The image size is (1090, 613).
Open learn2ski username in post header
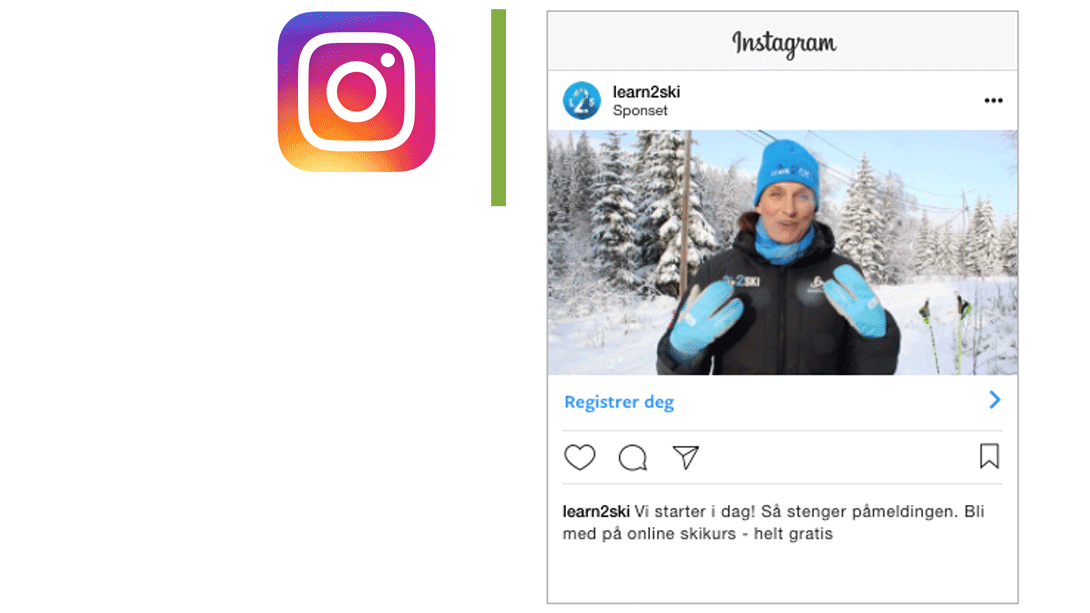(646, 92)
